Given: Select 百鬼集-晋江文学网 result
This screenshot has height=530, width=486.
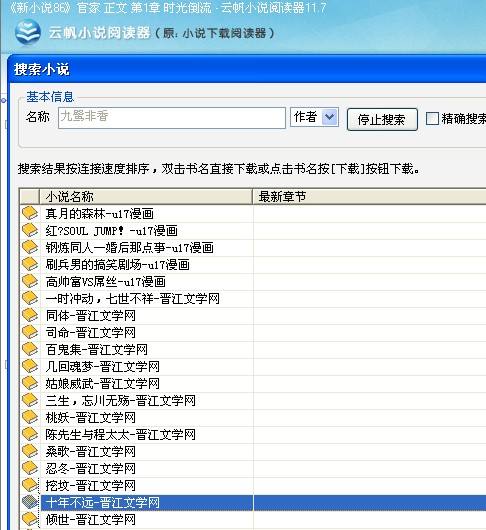Looking at the screenshot, I should (97, 350).
